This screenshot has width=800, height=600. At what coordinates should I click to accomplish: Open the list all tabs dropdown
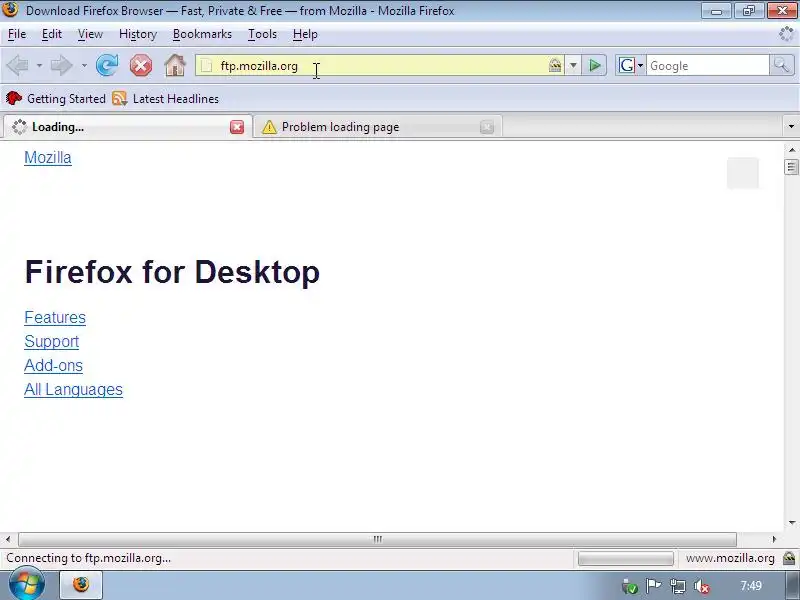click(791, 127)
